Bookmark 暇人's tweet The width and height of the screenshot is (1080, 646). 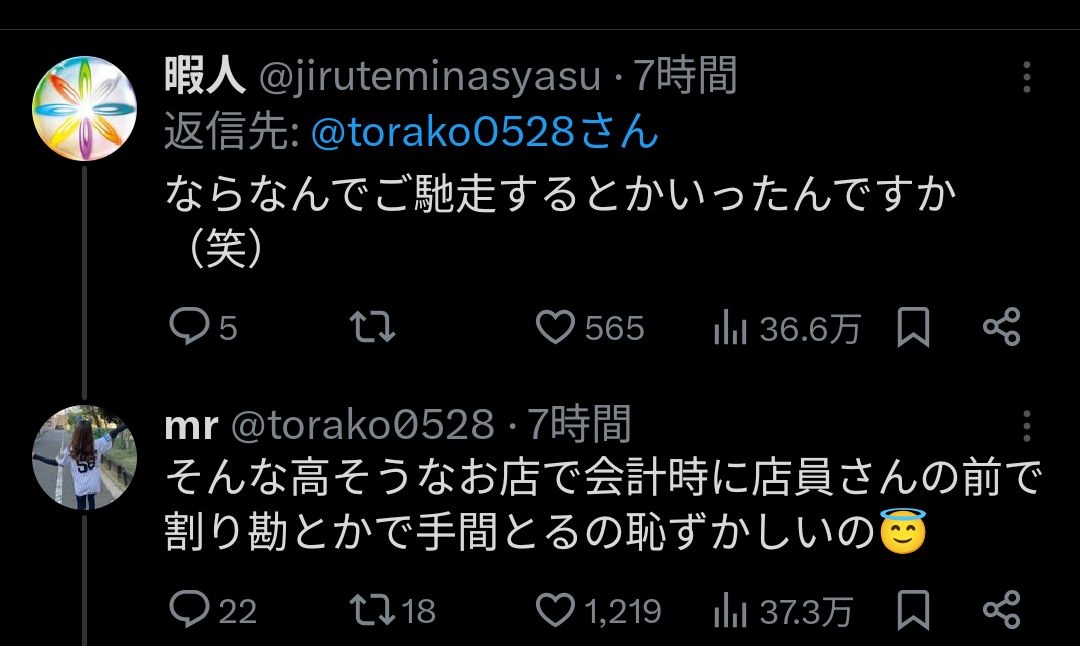[912, 328]
